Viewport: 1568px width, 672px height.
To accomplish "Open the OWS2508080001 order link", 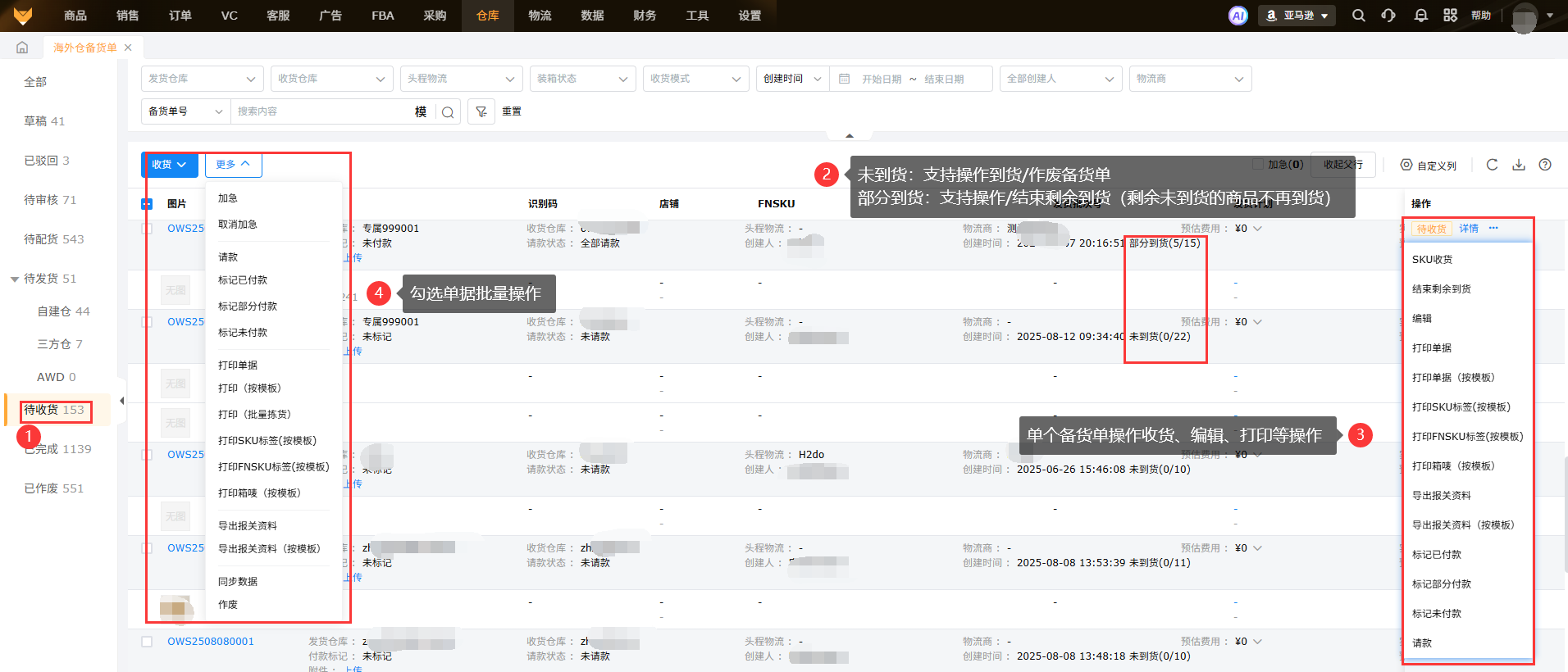I will pos(211,642).
